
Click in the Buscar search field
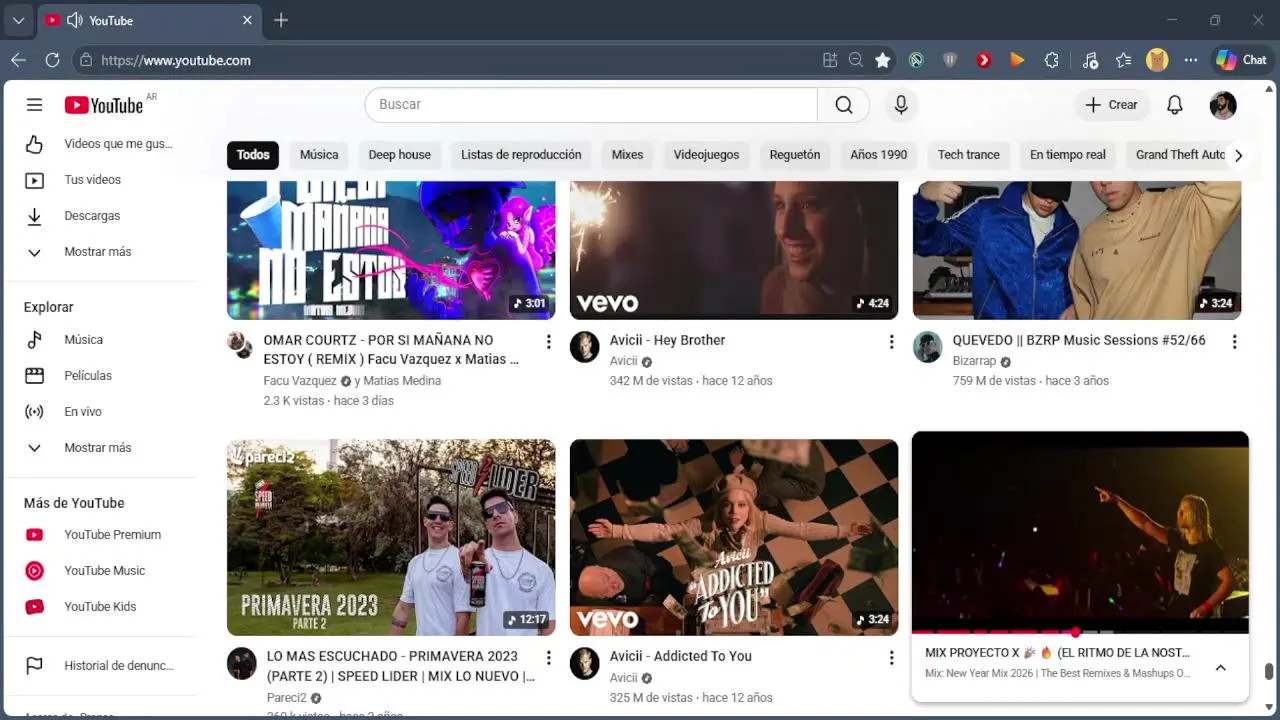click(x=591, y=105)
